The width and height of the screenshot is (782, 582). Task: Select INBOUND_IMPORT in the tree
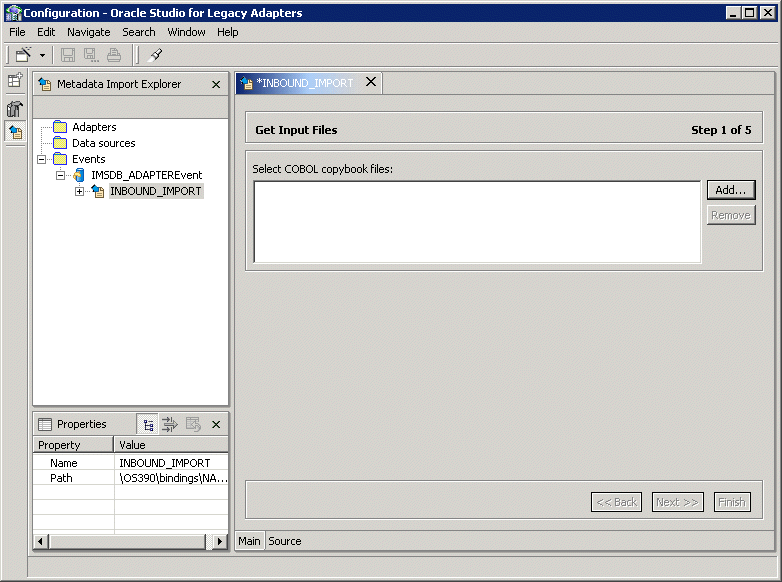pyautogui.click(x=156, y=191)
